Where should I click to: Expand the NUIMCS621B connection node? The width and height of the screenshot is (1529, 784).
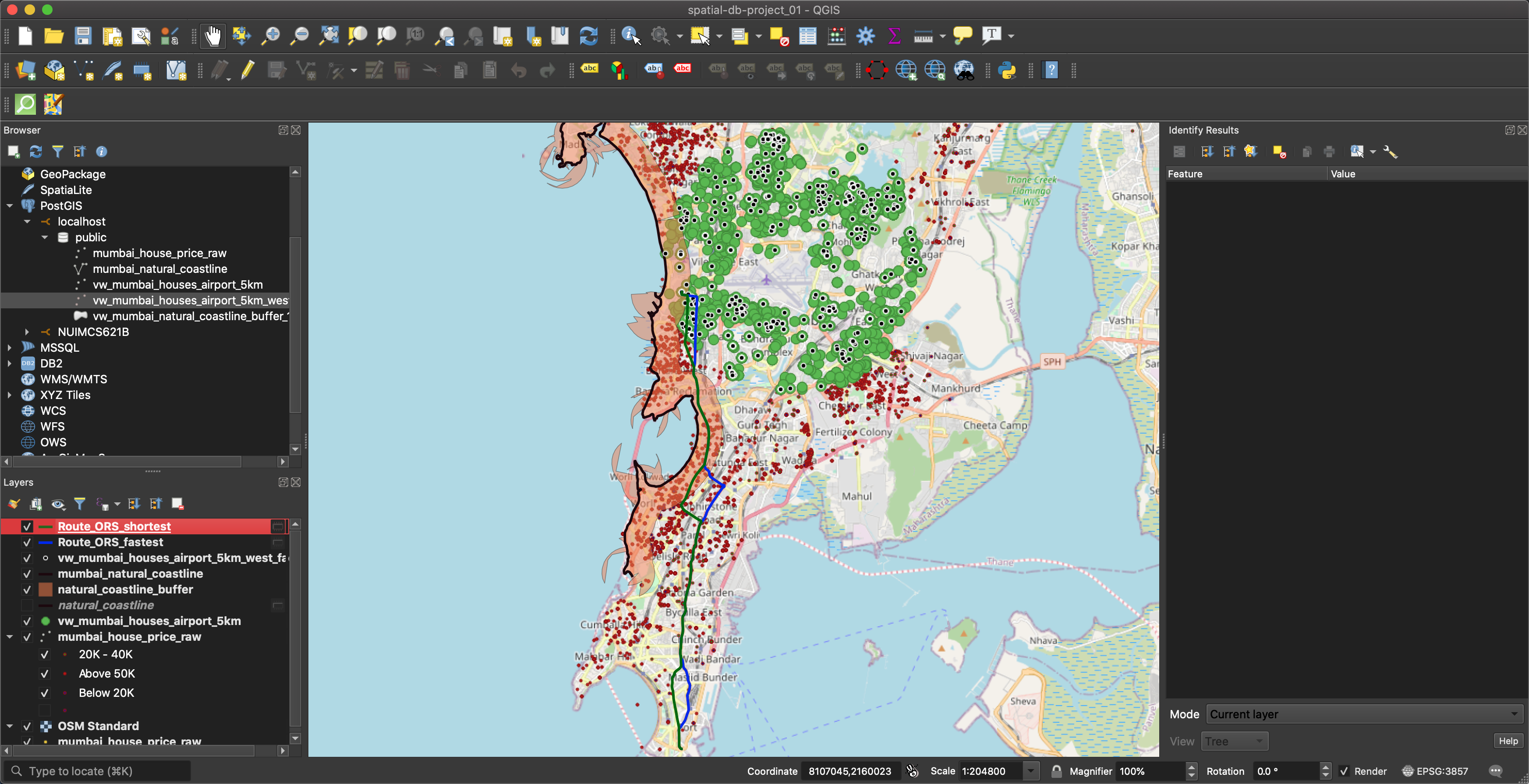(x=27, y=332)
